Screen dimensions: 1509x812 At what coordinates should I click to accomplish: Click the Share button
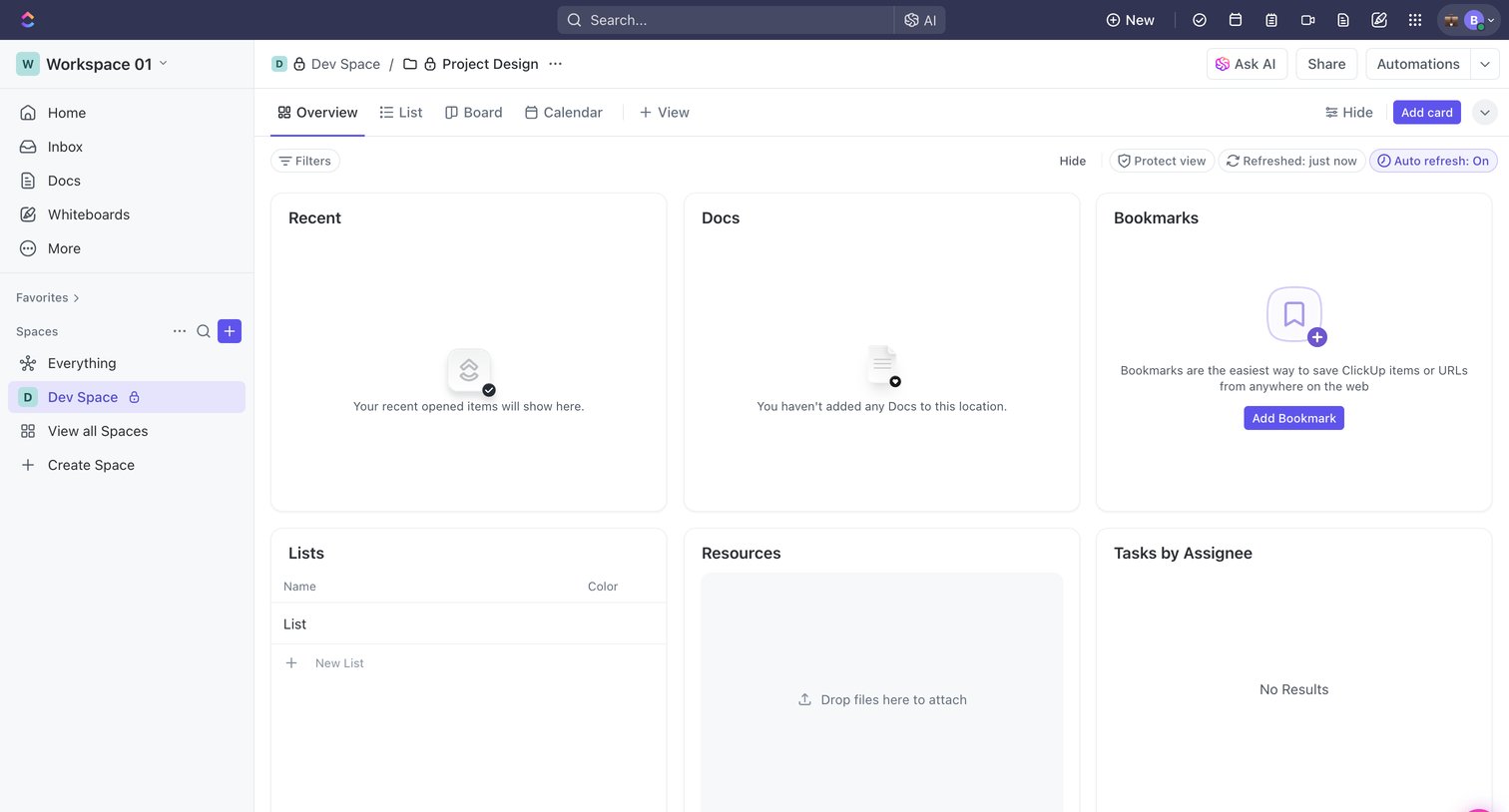coord(1326,64)
